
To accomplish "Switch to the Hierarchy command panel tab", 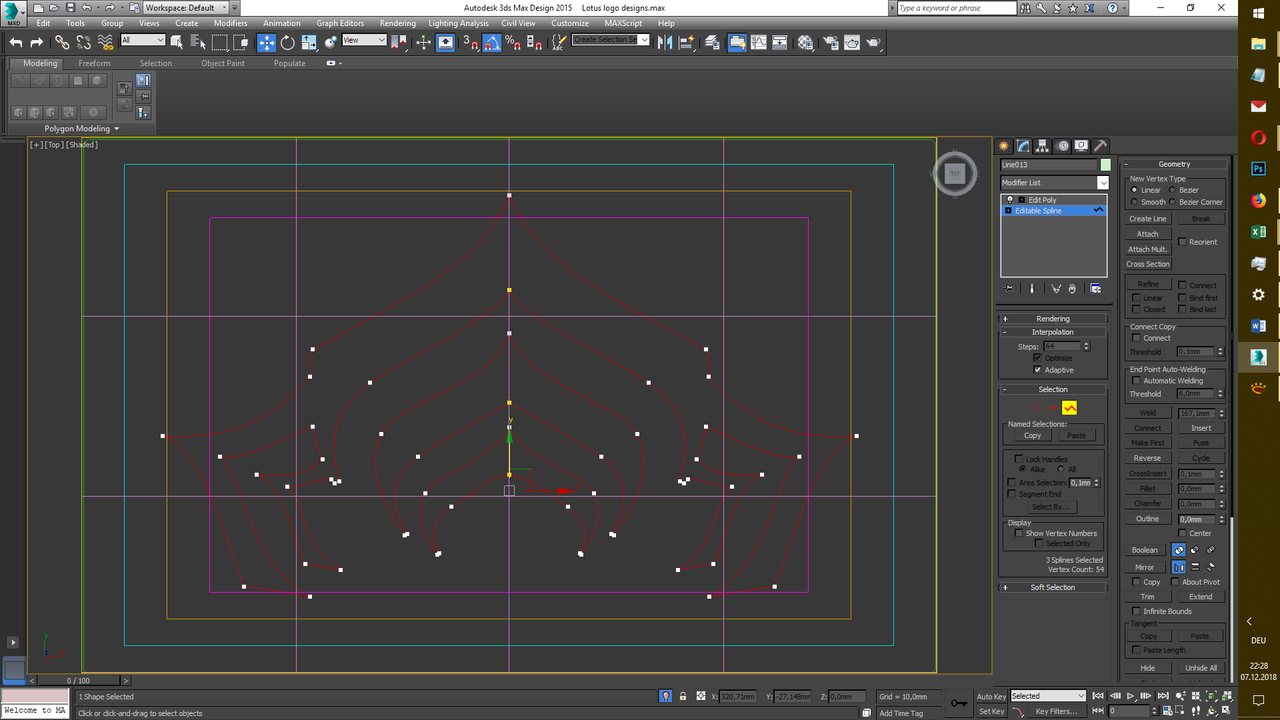I will 1043,145.
